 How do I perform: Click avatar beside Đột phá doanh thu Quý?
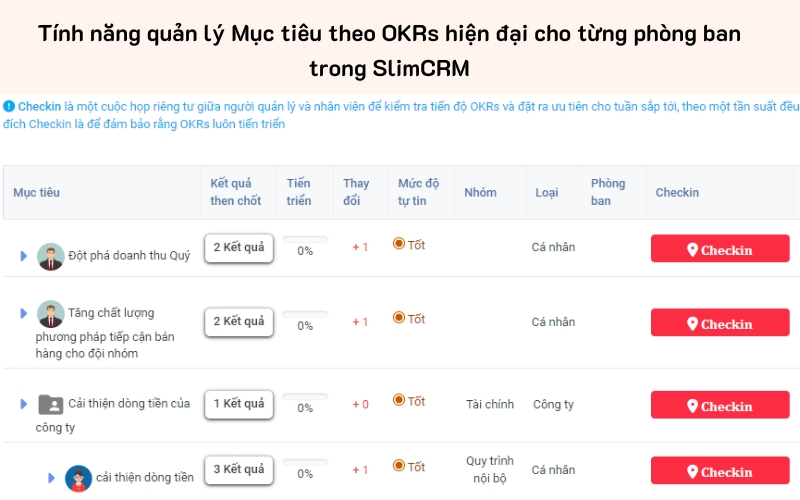50,257
